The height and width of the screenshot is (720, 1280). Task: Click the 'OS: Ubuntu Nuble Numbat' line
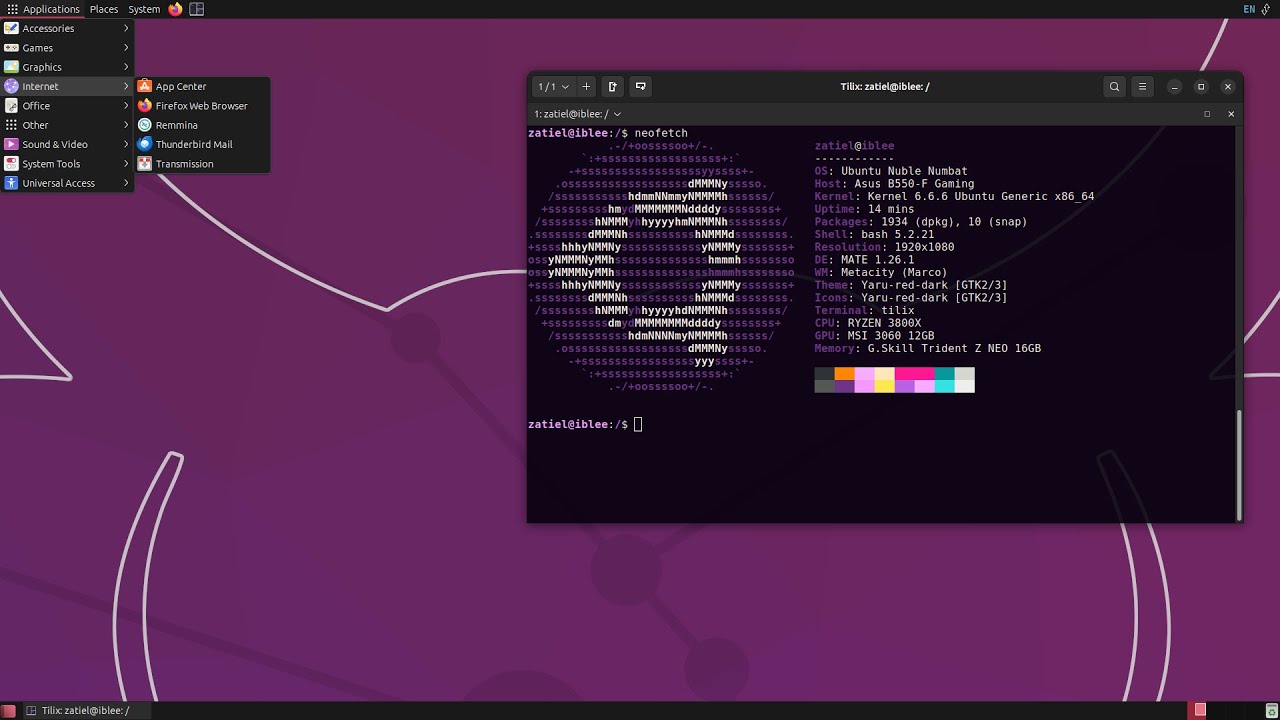[891, 171]
